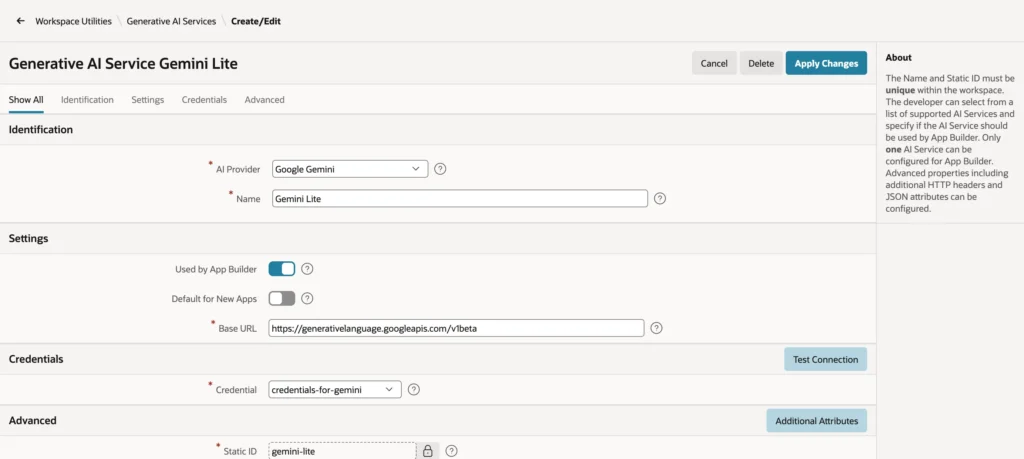Open help icon next to Base URL

[656, 328]
